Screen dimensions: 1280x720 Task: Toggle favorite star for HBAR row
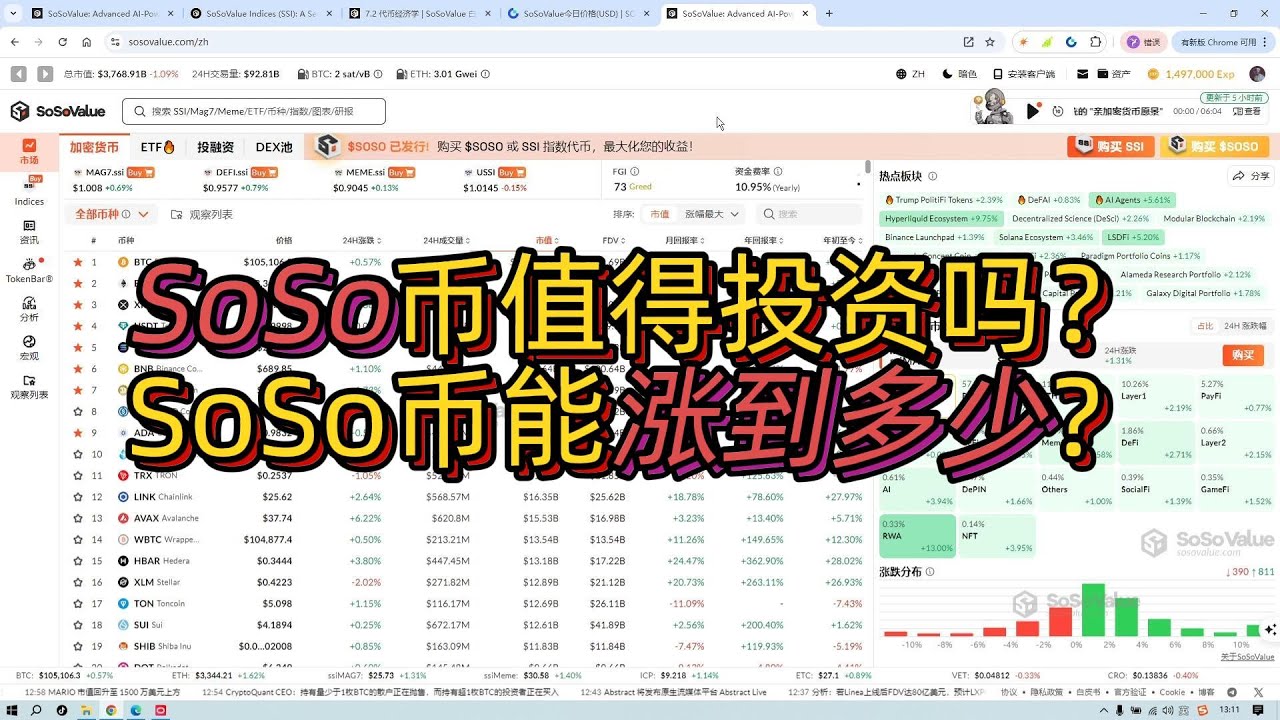click(x=78, y=561)
